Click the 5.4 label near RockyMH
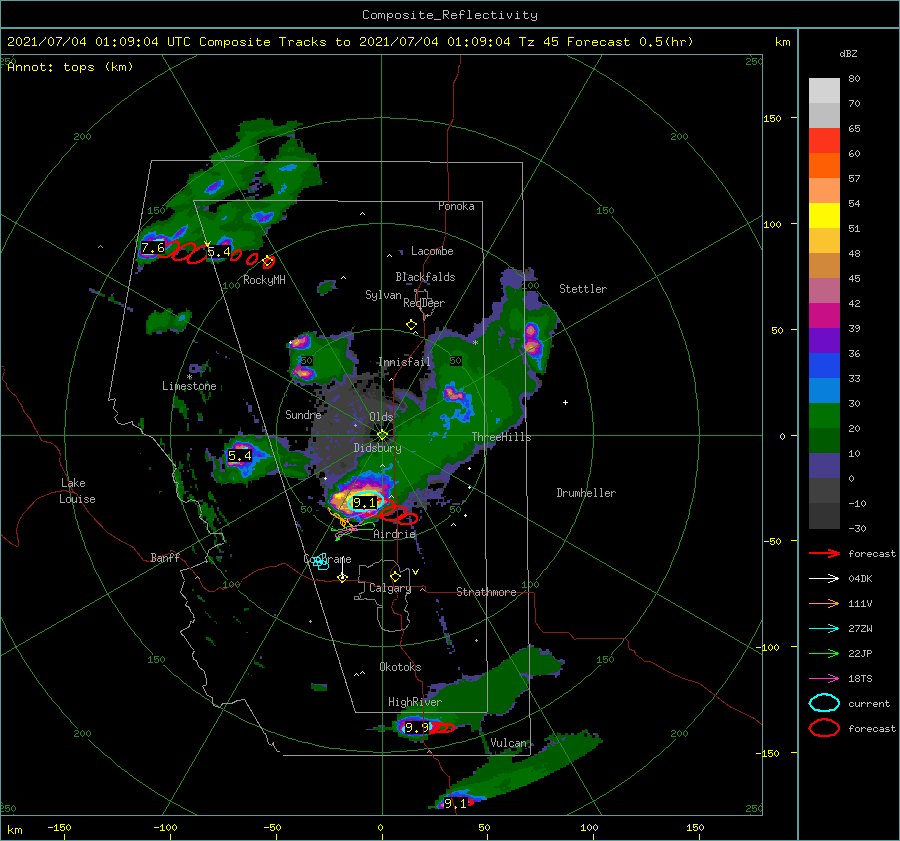 pos(219,251)
